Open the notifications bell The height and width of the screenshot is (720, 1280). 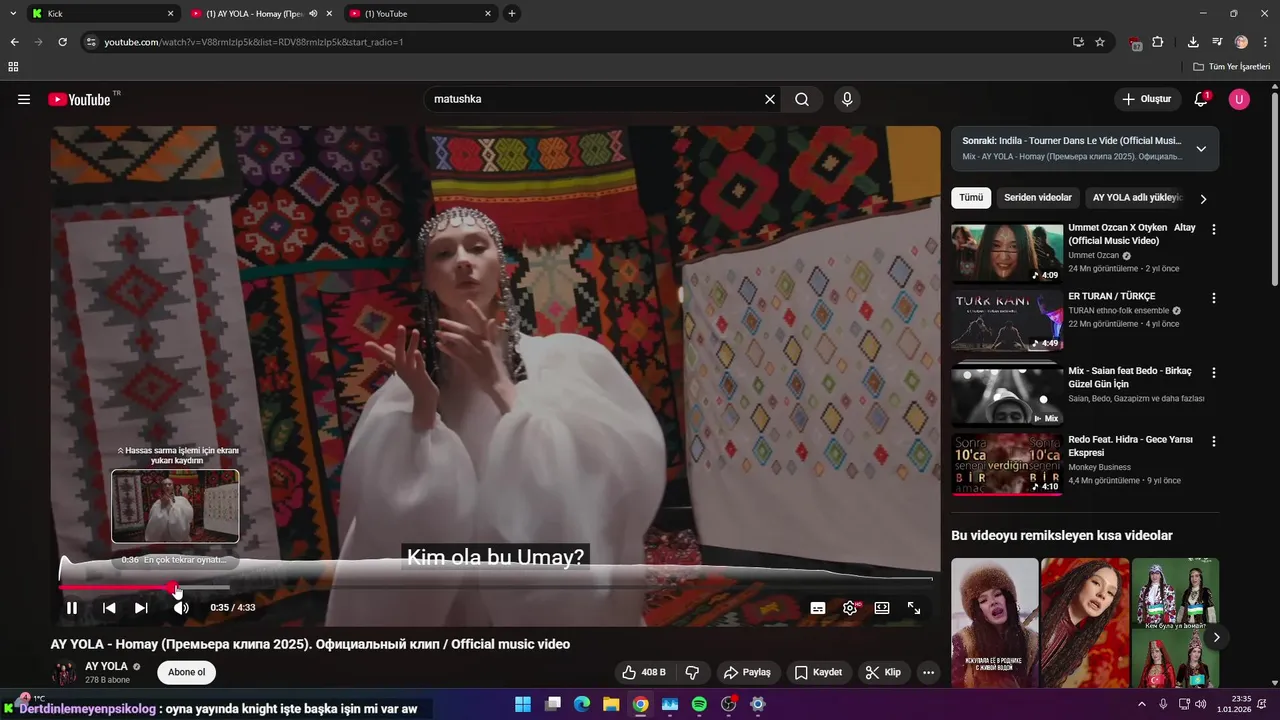coord(1201,99)
